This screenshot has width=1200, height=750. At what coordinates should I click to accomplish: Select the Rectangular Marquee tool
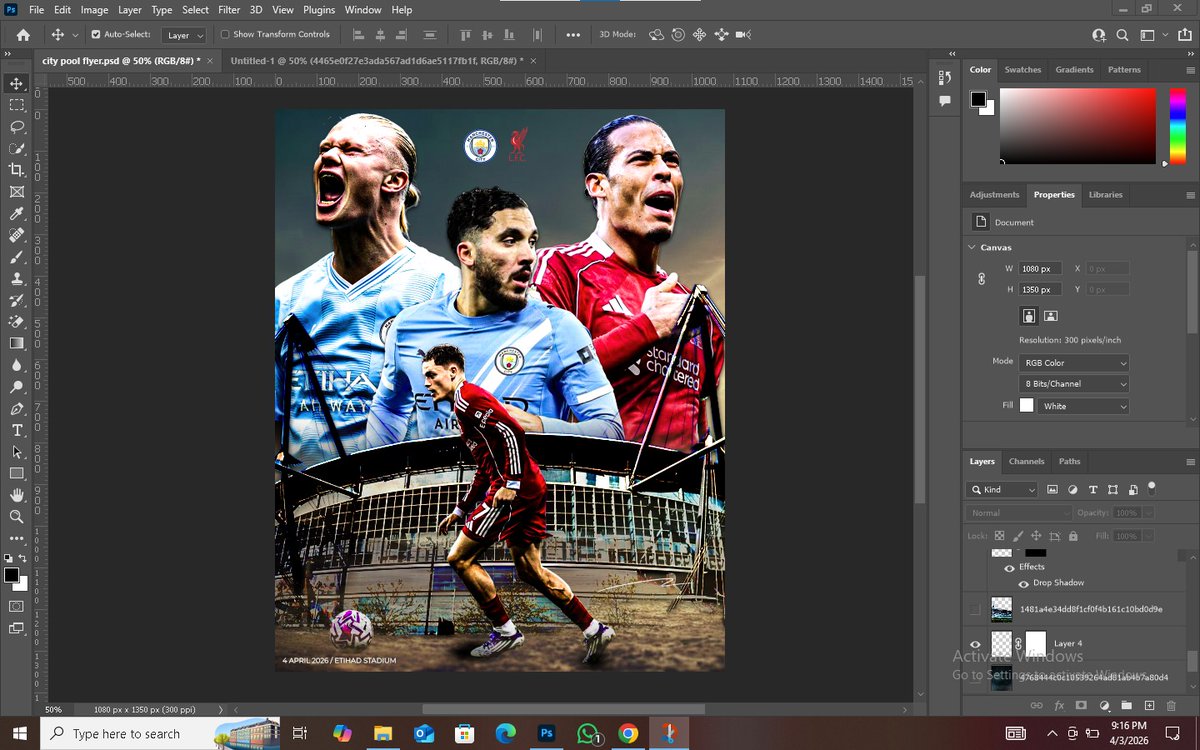[17, 105]
